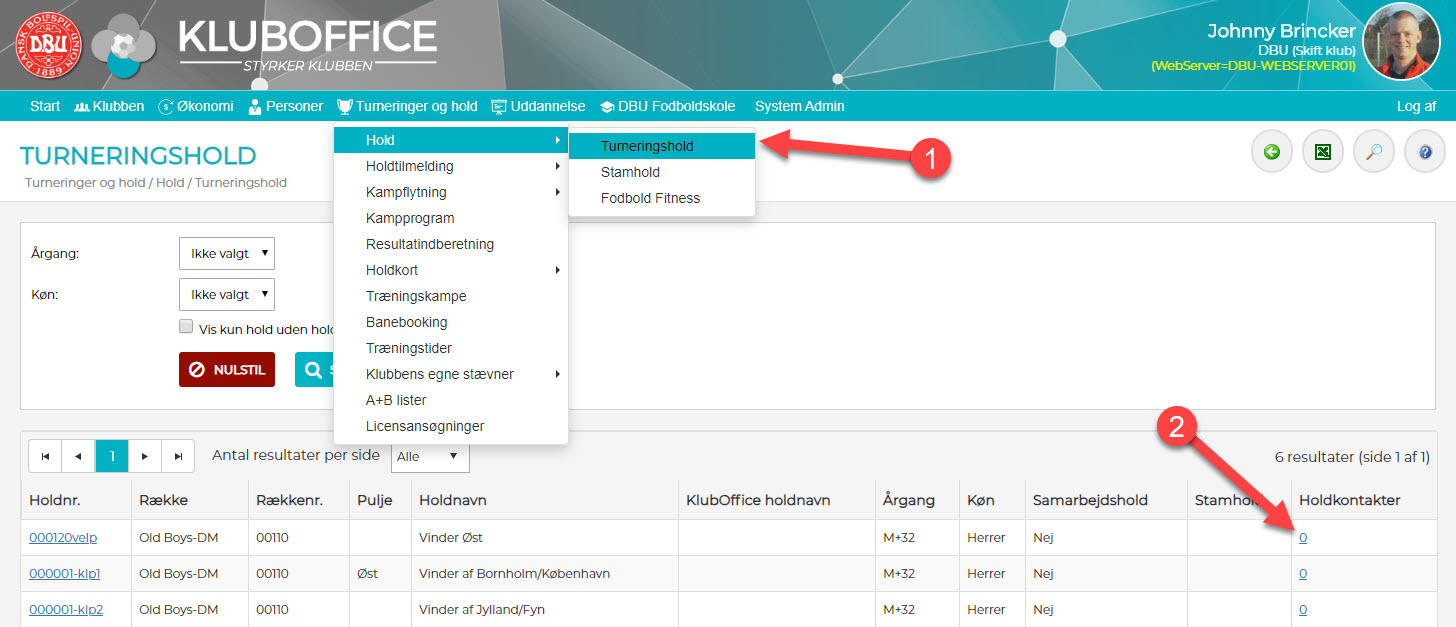1456x627 pixels.
Task: Click the DBU red circular logo
Action: click(50, 45)
